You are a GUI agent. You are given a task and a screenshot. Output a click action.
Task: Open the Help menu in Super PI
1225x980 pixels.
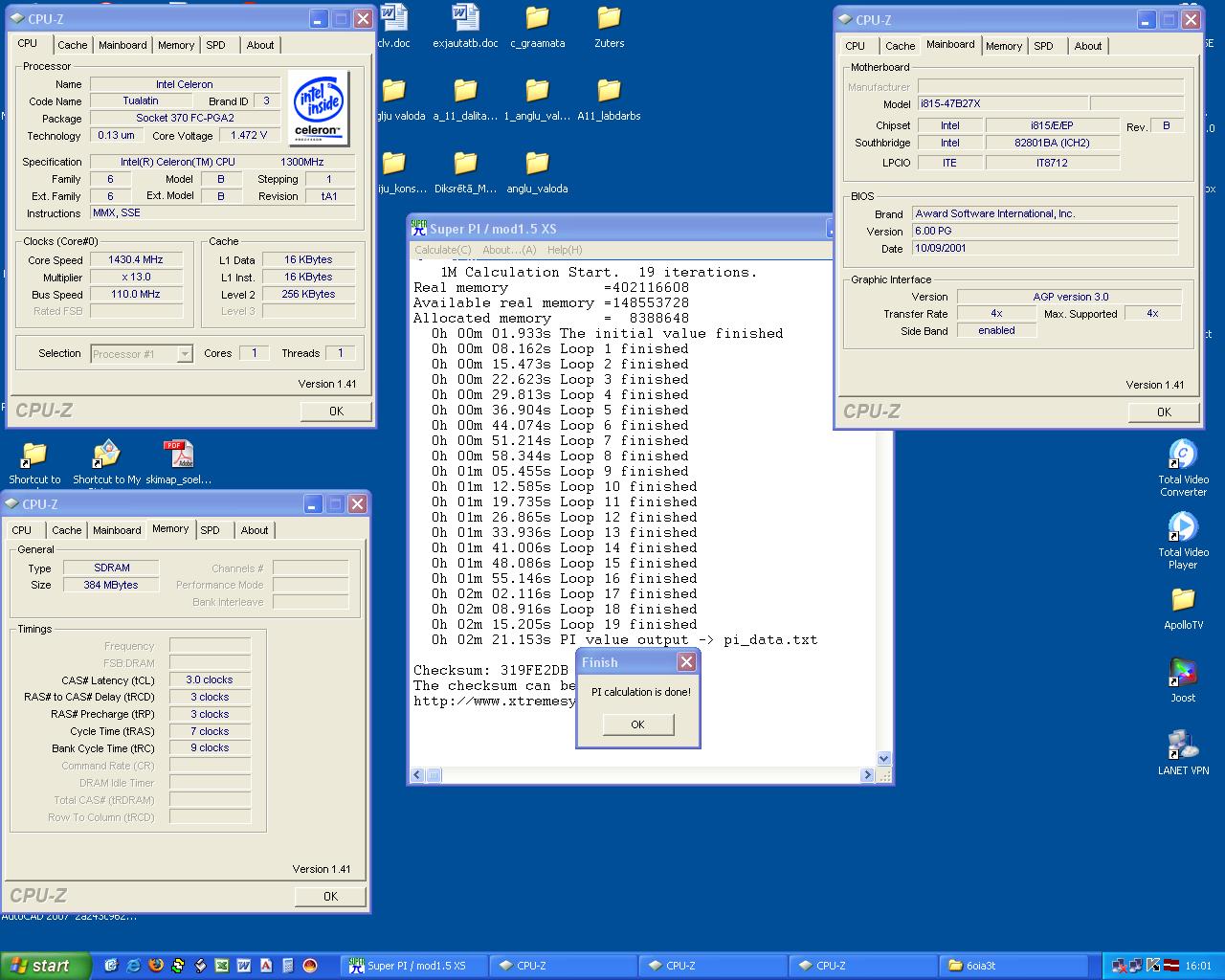pyautogui.click(x=565, y=250)
